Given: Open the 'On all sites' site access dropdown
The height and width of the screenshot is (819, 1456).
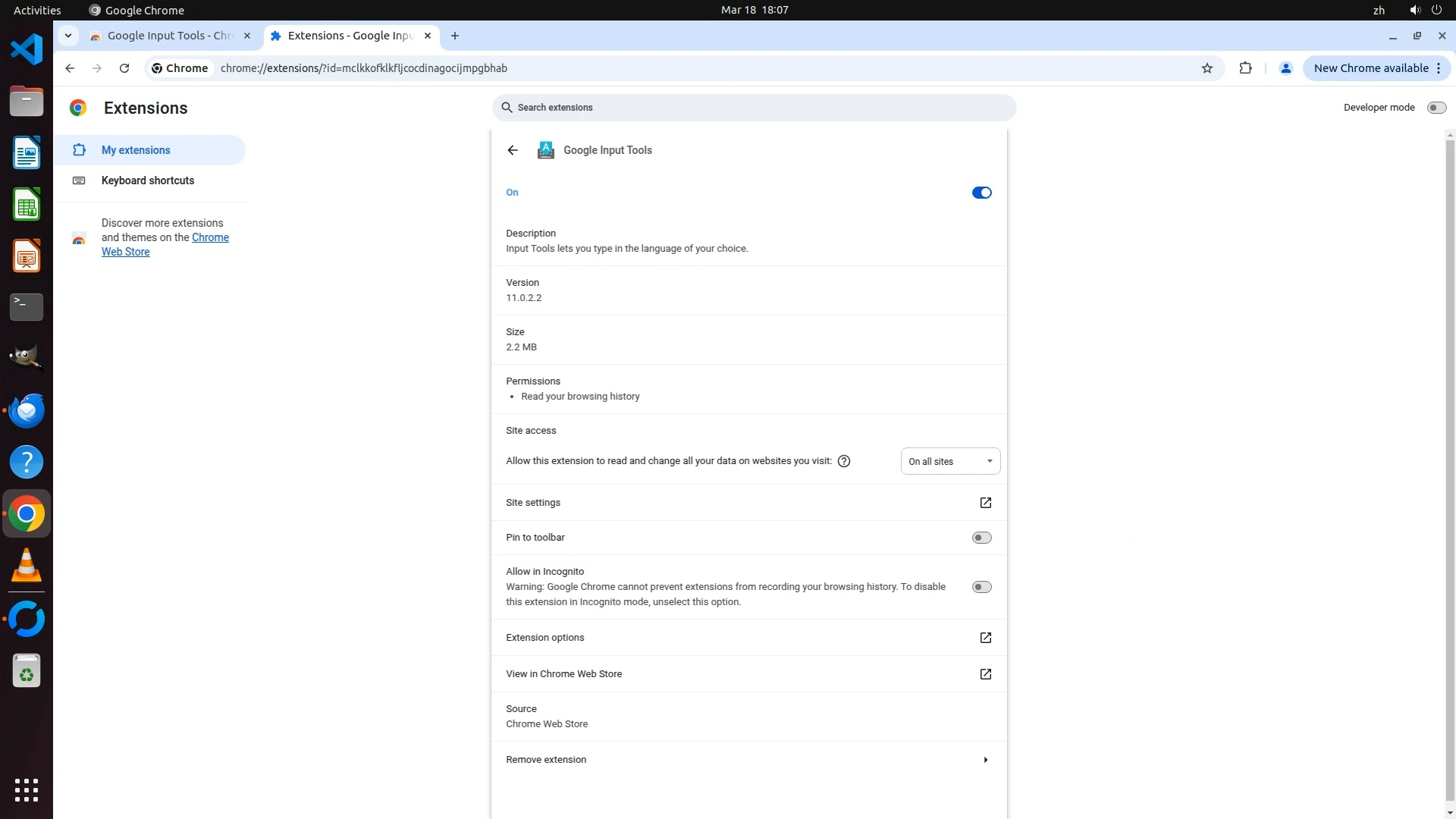Looking at the screenshot, I should coord(950,461).
